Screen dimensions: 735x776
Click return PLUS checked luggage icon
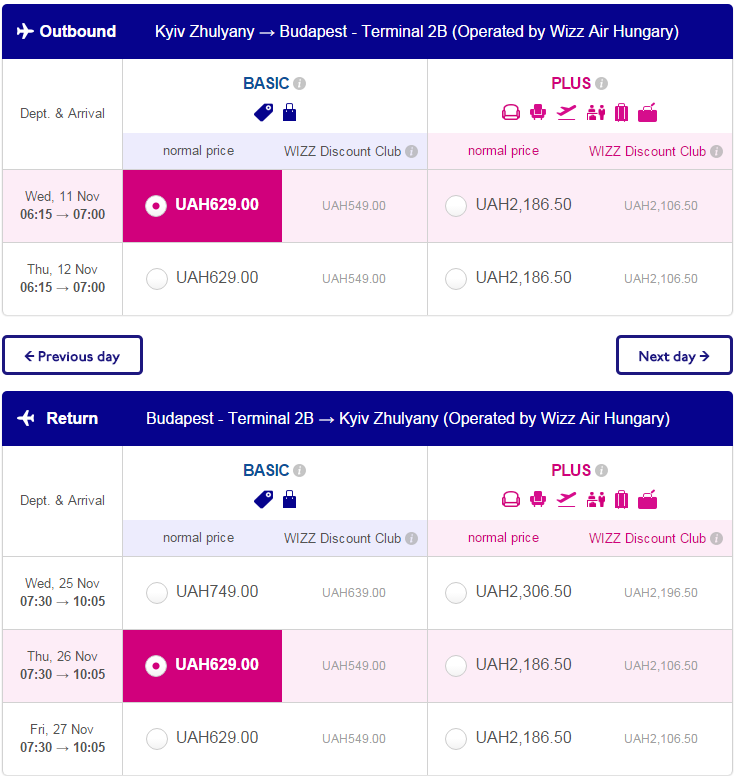coord(622,499)
